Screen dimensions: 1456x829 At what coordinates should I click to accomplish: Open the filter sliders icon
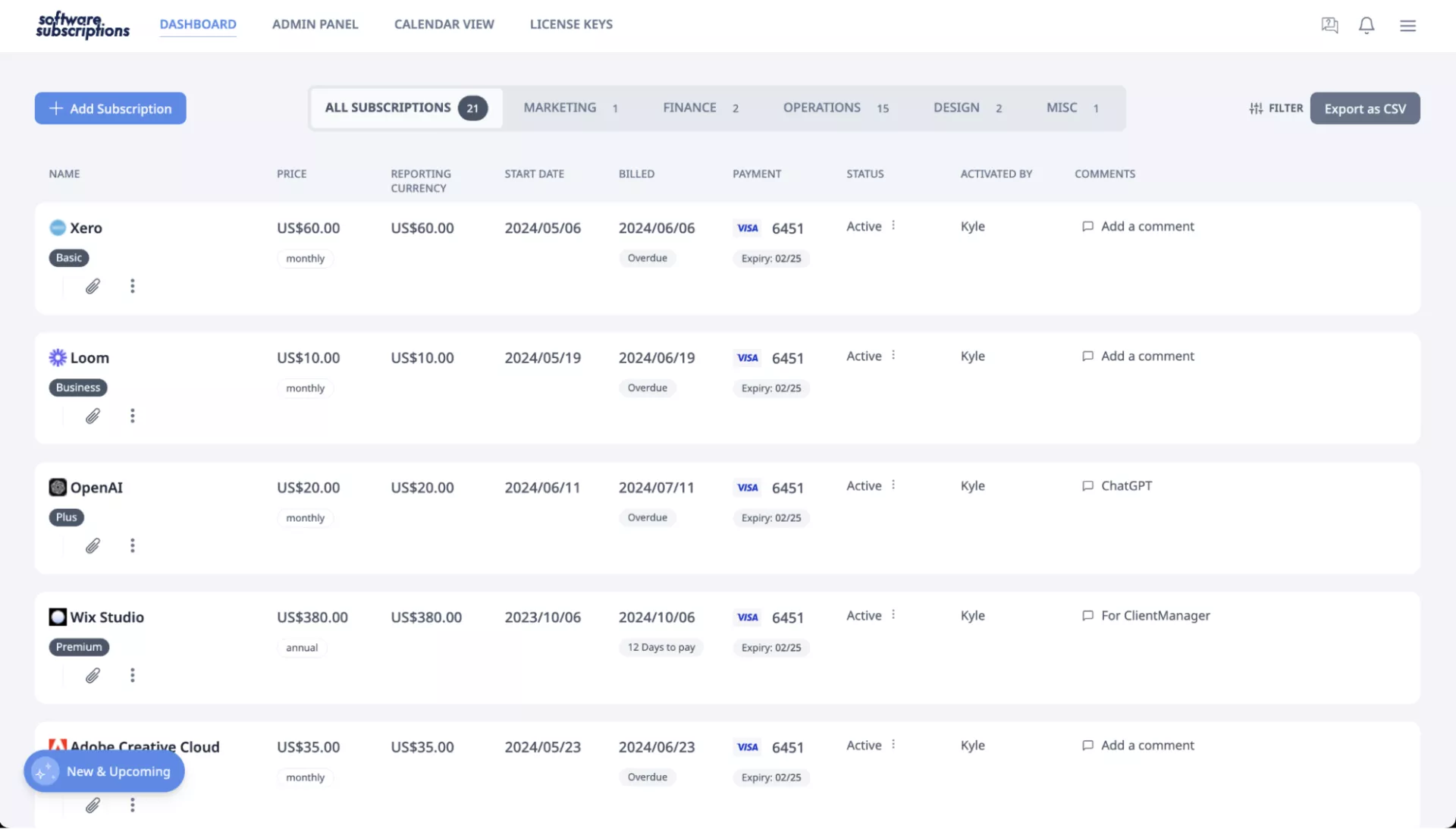coord(1256,108)
